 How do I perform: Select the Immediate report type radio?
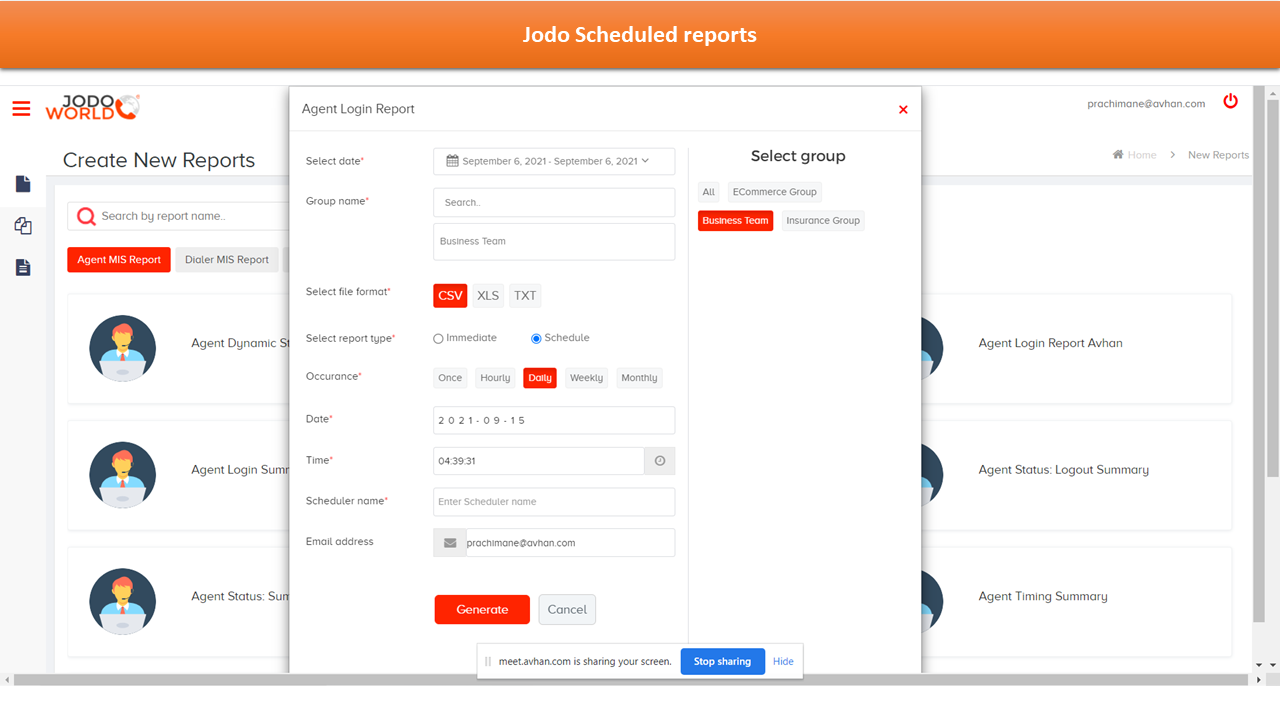coord(438,339)
